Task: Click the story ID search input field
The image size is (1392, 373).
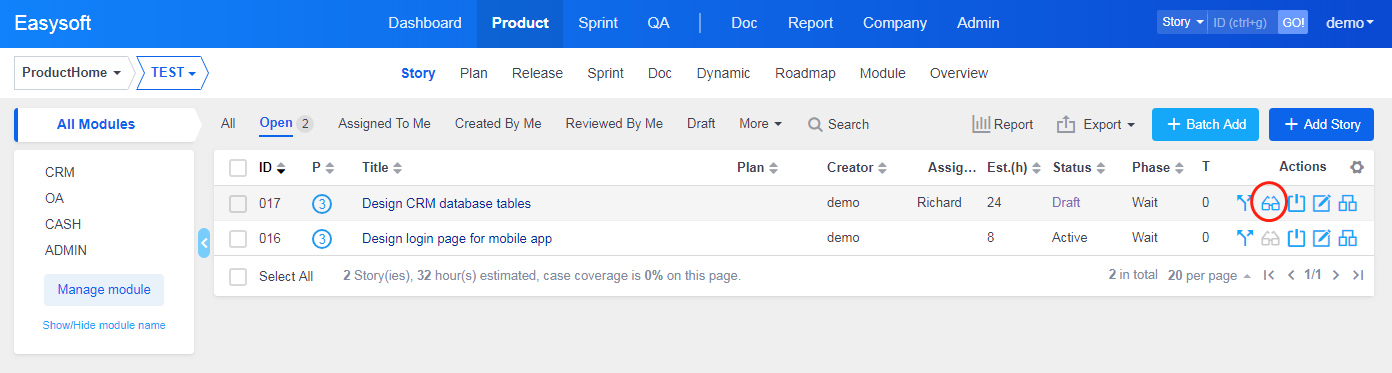Action: click(x=1242, y=22)
